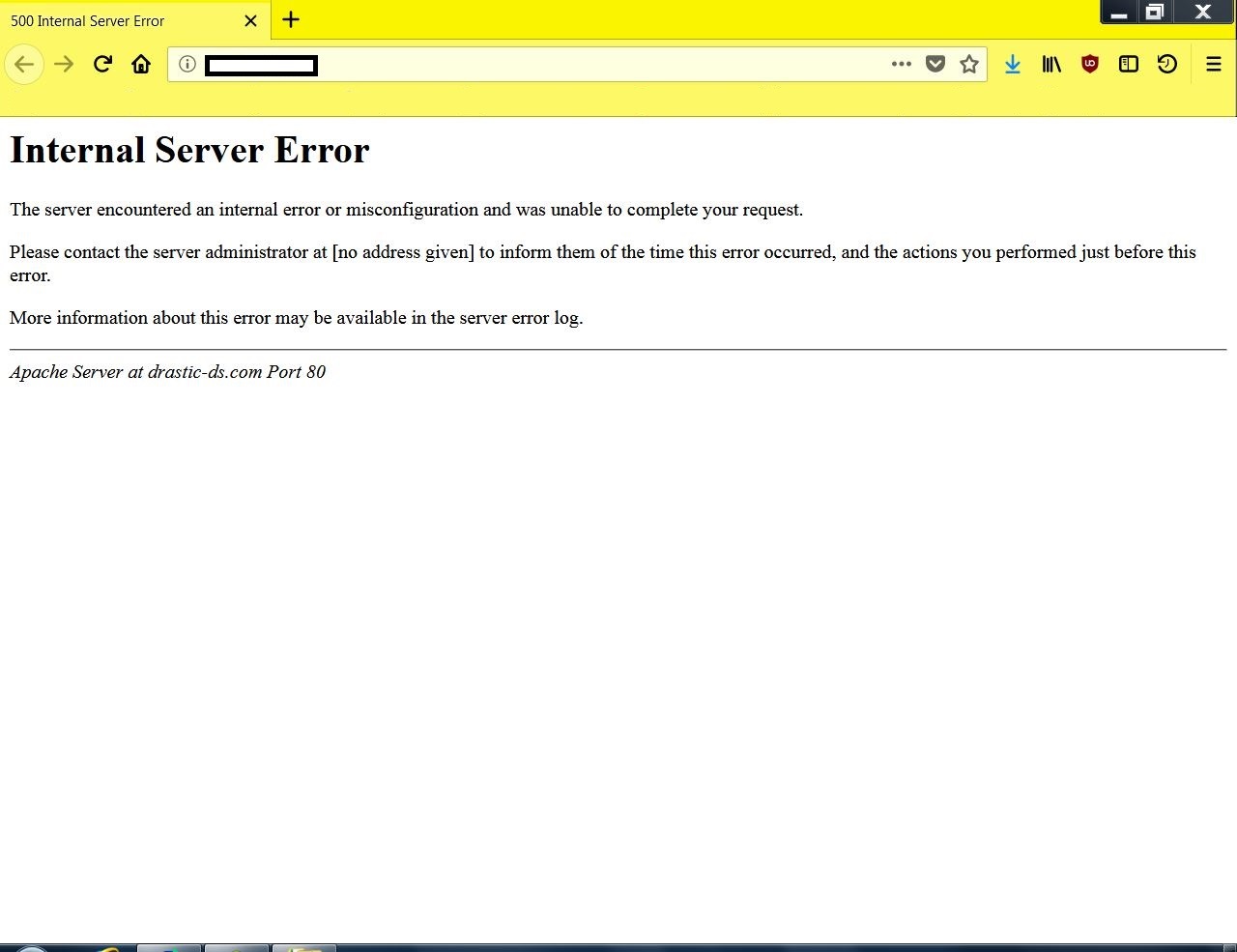Close the 500 Internal Server Error tab

coord(250,20)
